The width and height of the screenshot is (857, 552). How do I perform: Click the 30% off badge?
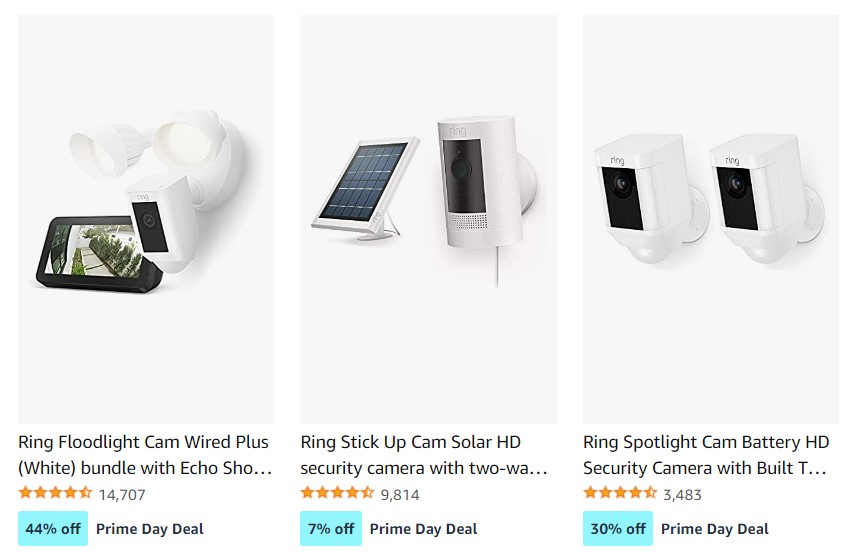[x=618, y=529]
